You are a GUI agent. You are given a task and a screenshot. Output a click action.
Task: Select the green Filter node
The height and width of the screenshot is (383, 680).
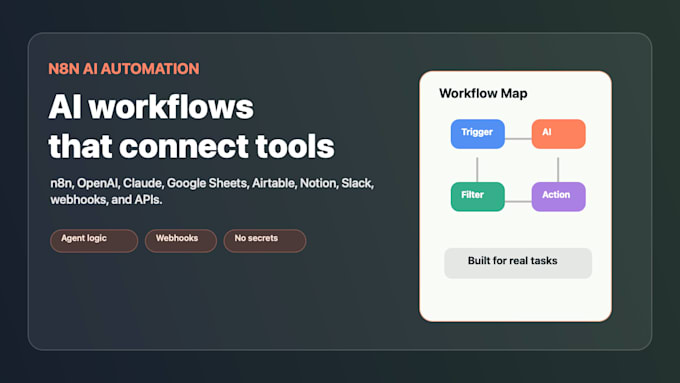[477, 197]
